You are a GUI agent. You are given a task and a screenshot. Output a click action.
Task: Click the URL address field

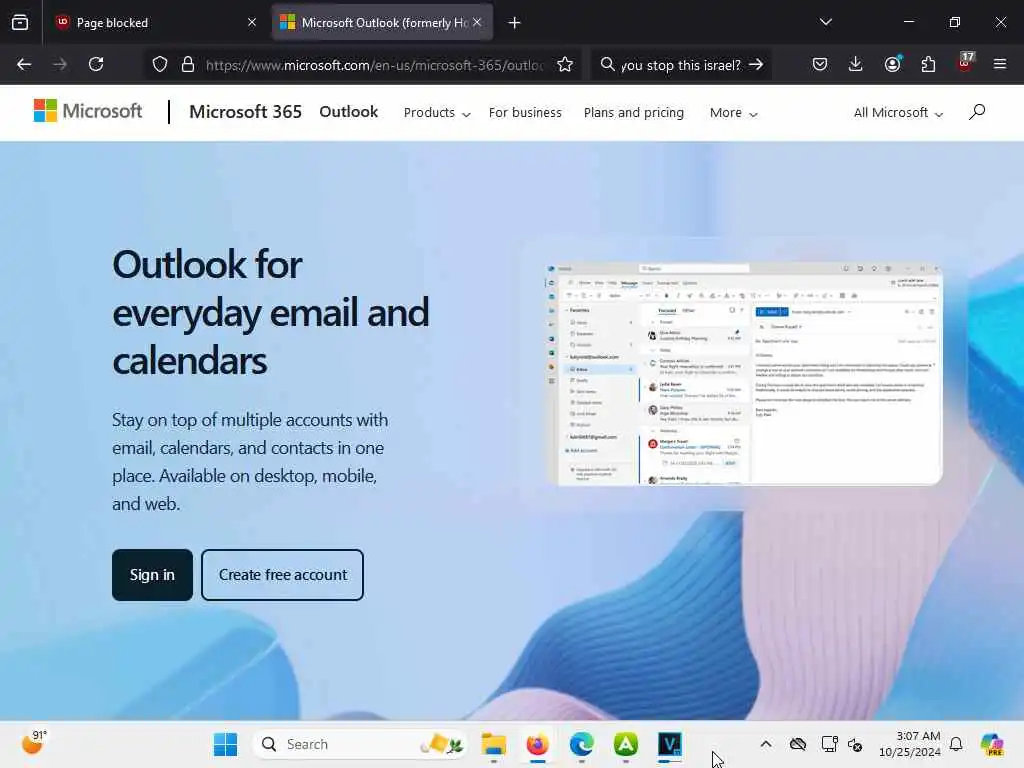tap(374, 65)
